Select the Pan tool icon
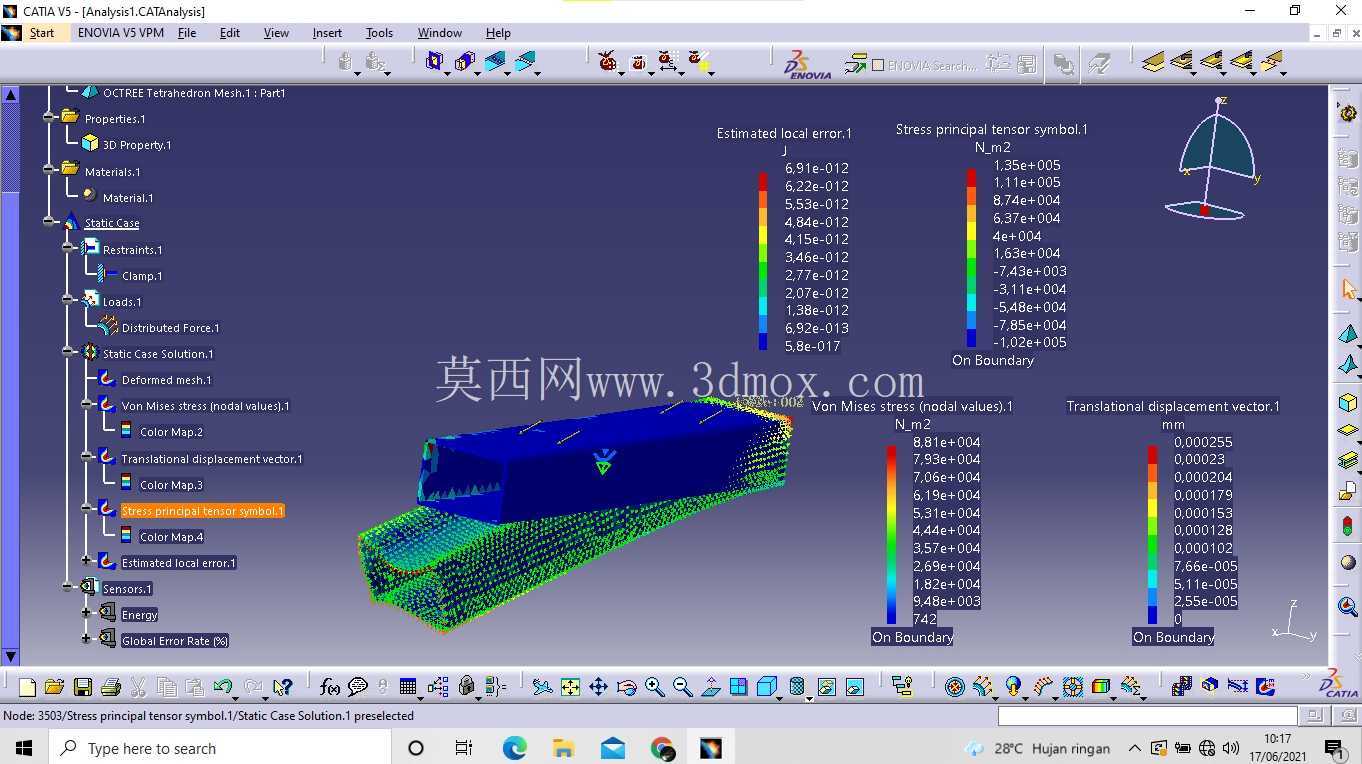 pos(598,687)
